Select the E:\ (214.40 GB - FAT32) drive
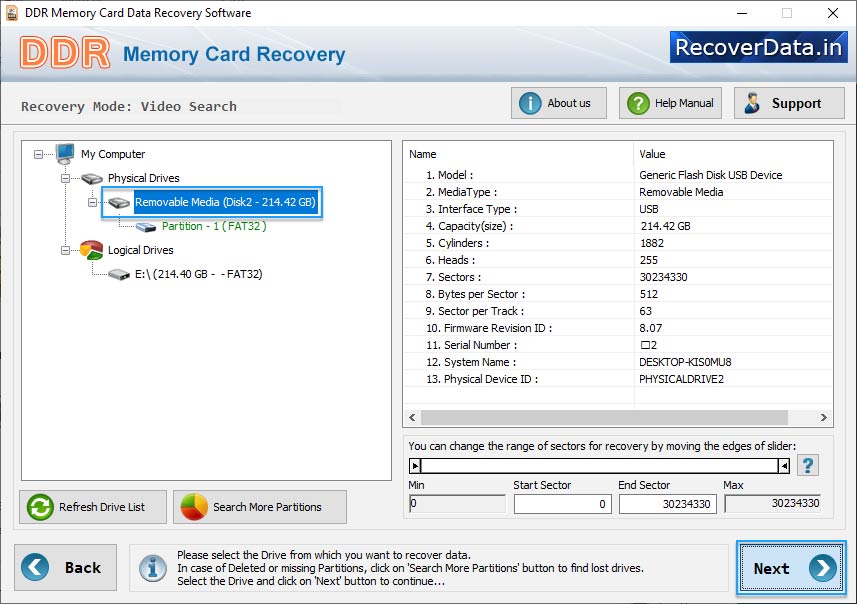857x604 pixels. (x=198, y=274)
